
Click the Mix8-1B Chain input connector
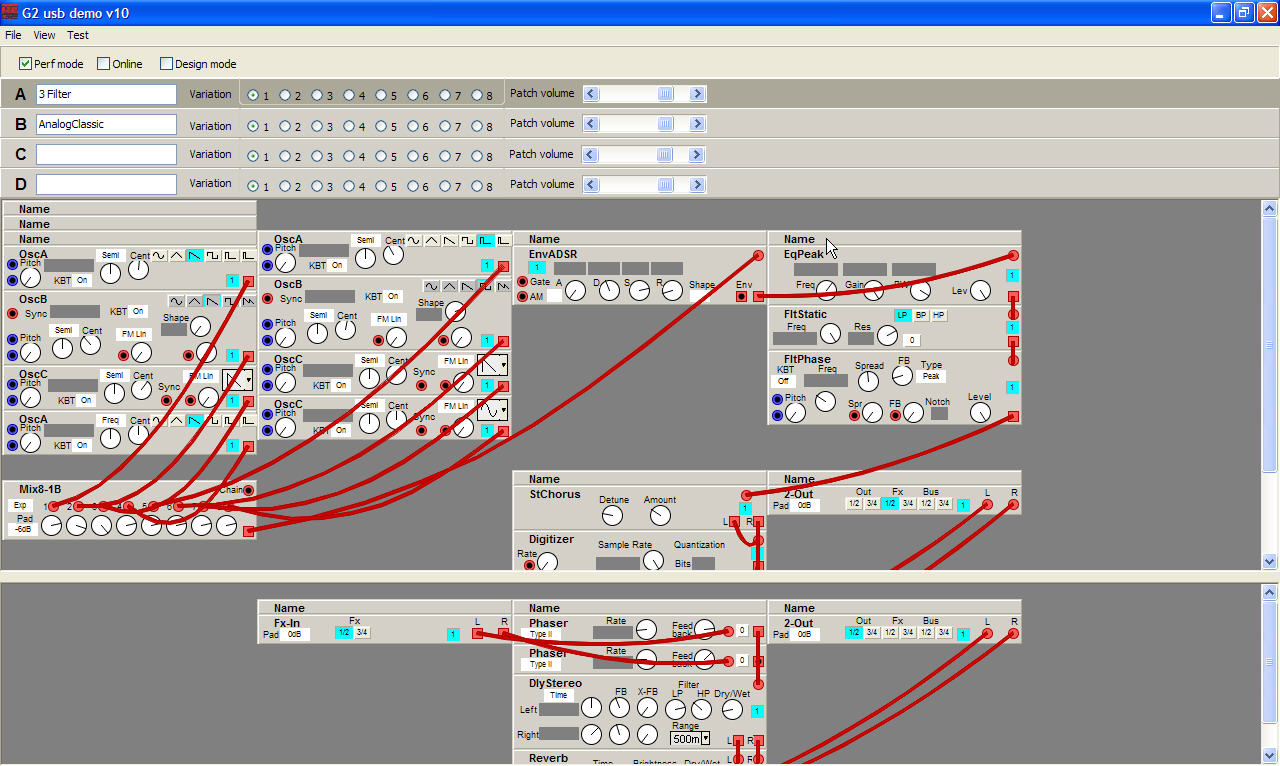248,490
